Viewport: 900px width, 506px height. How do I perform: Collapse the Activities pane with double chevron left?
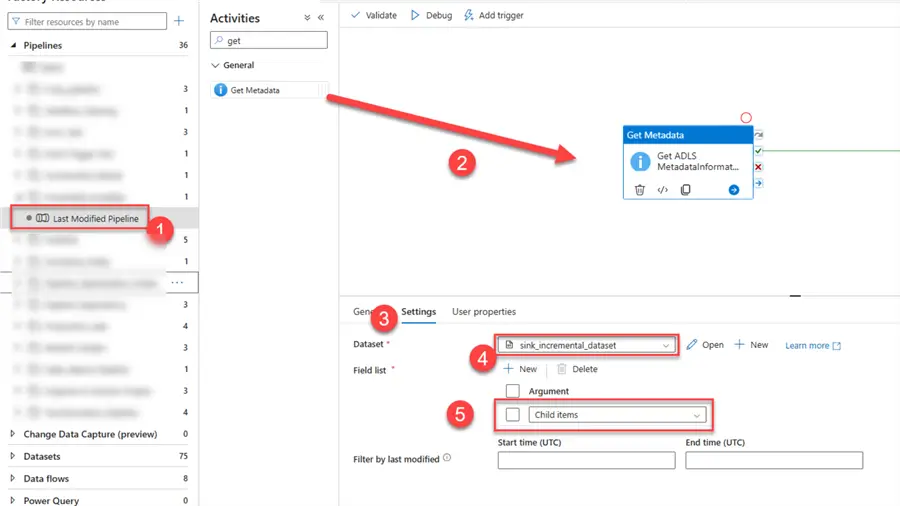click(320, 18)
